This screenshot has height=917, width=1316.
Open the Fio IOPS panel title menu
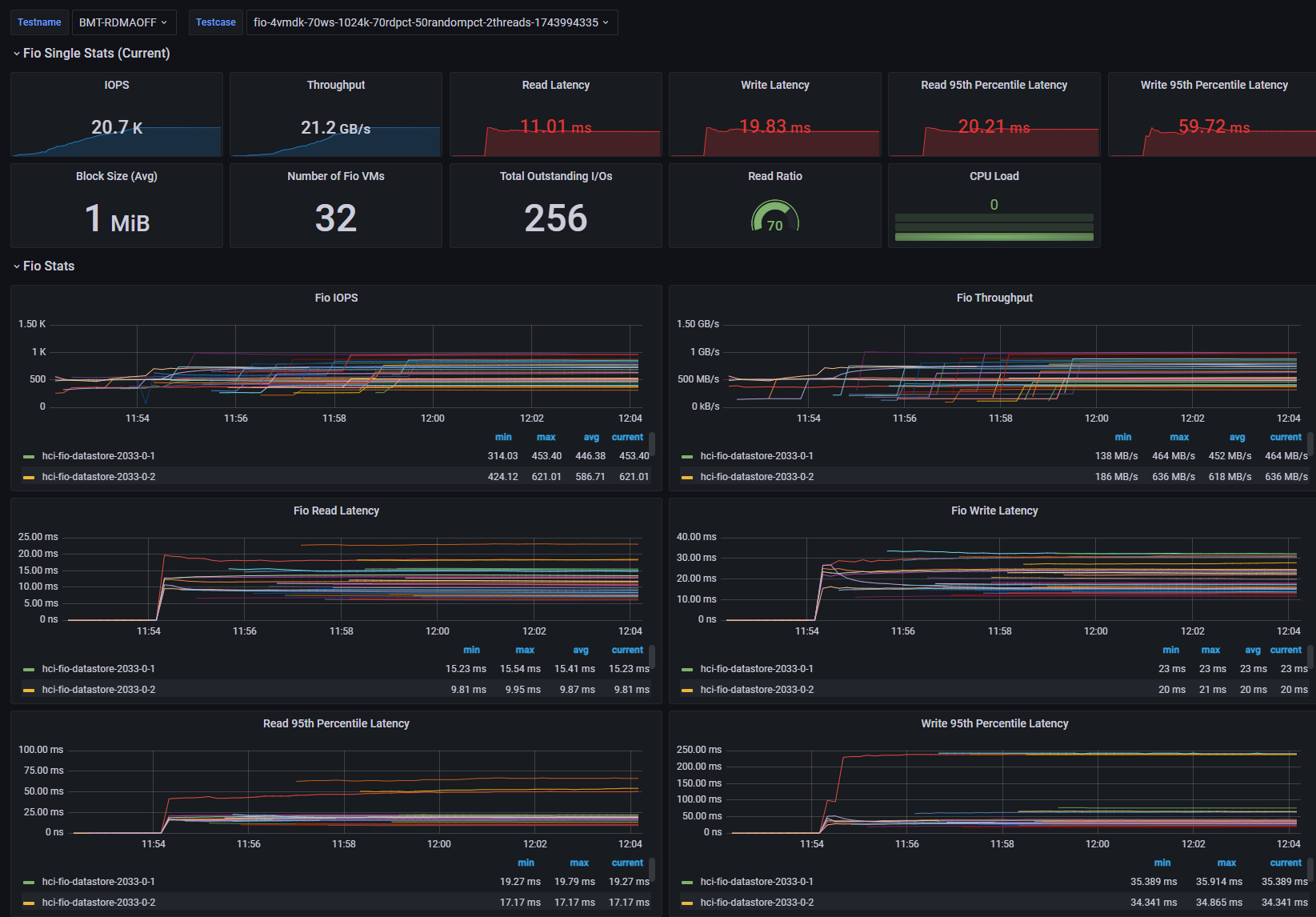coord(336,298)
